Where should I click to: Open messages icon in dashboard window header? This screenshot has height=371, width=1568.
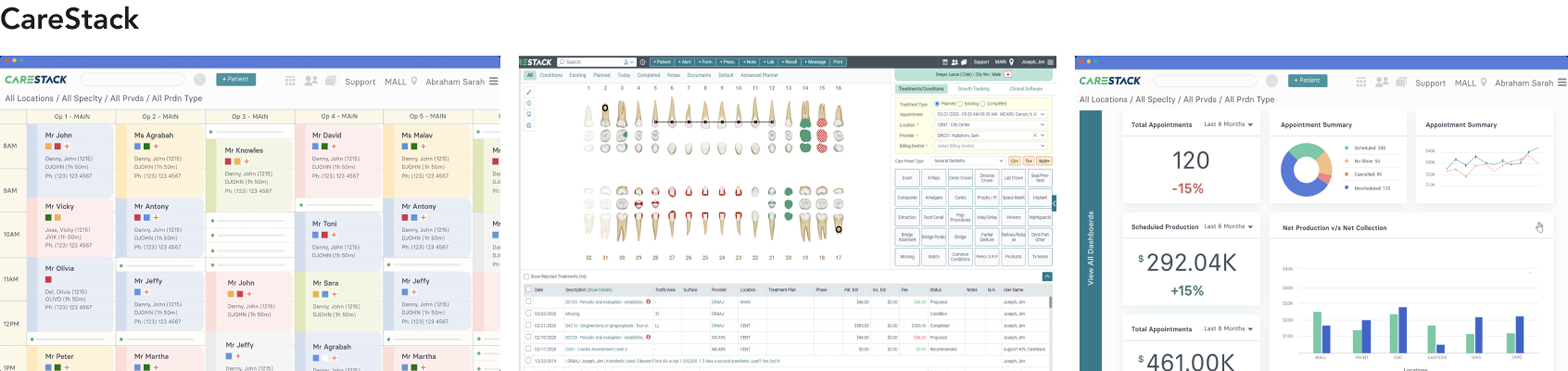(1401, 82)
